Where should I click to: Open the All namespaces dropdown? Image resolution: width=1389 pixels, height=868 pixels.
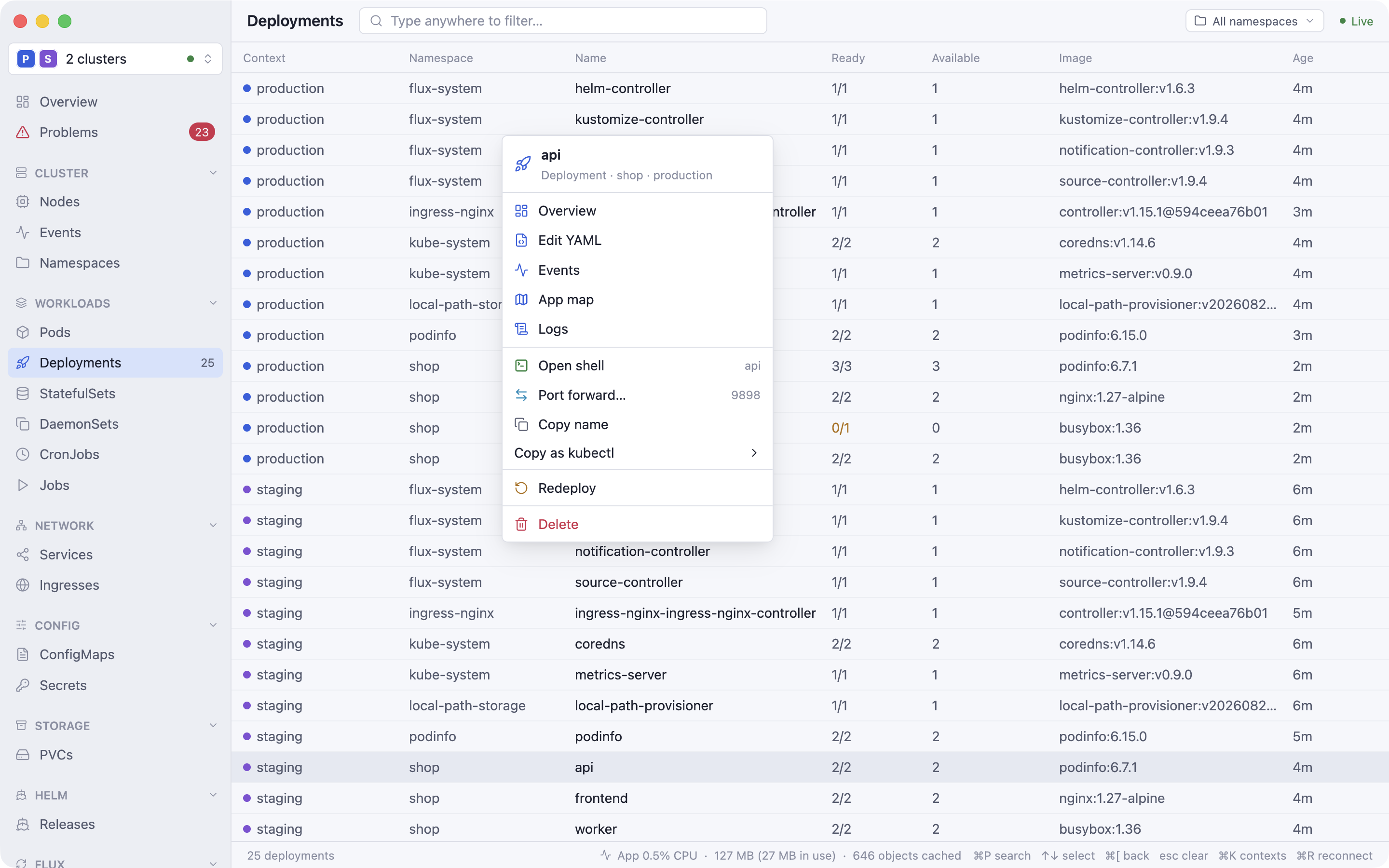click(x=1254, y=21)
